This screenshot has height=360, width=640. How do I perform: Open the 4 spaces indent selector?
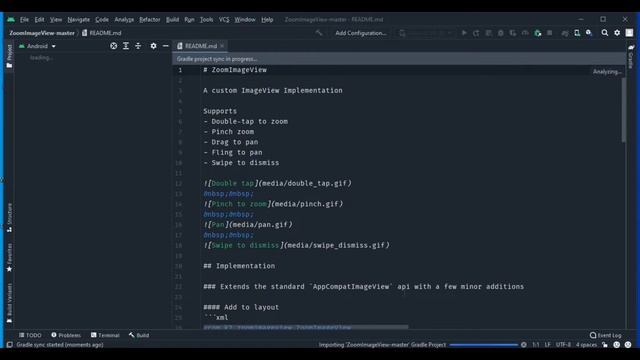587,345
